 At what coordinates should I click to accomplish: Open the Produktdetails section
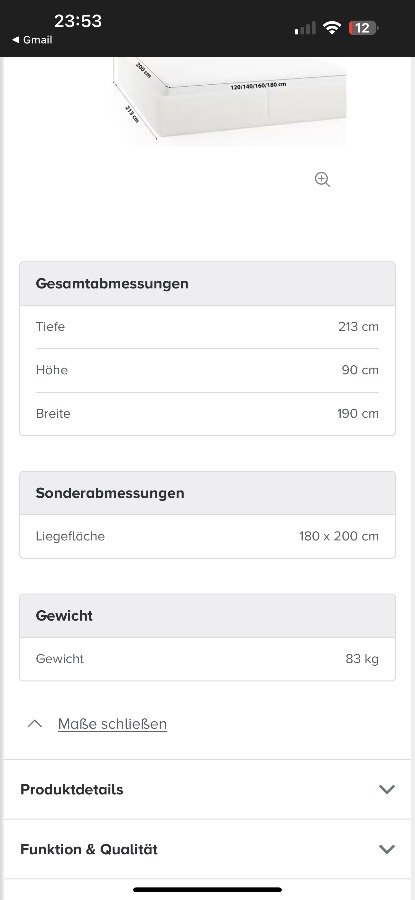(208, 789)
